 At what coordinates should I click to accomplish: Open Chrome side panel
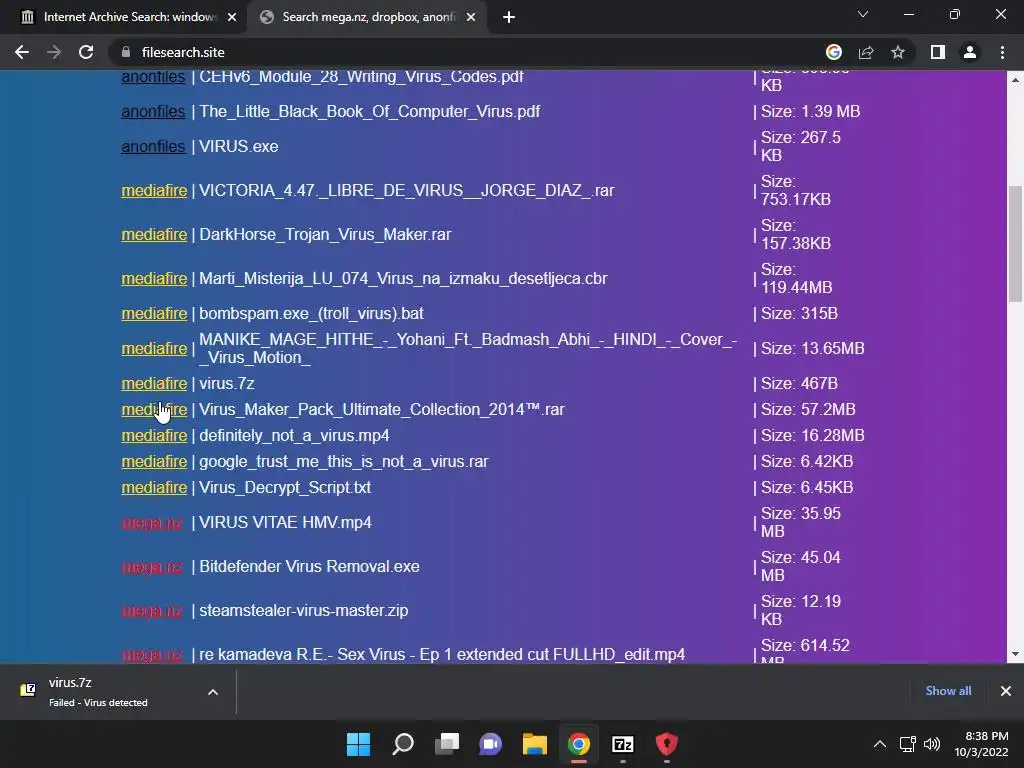pyautogui.click(x=938, y=52)
